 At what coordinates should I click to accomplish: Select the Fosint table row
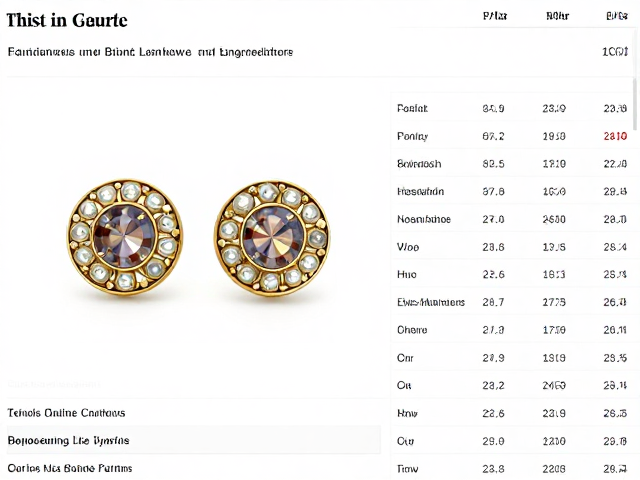512,108
